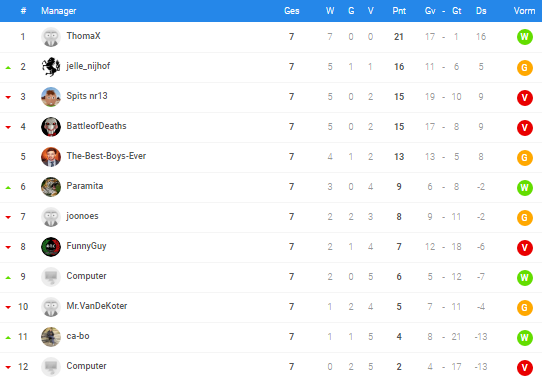
Task: Click ca-bo's green W form badge
Action: 524,337
